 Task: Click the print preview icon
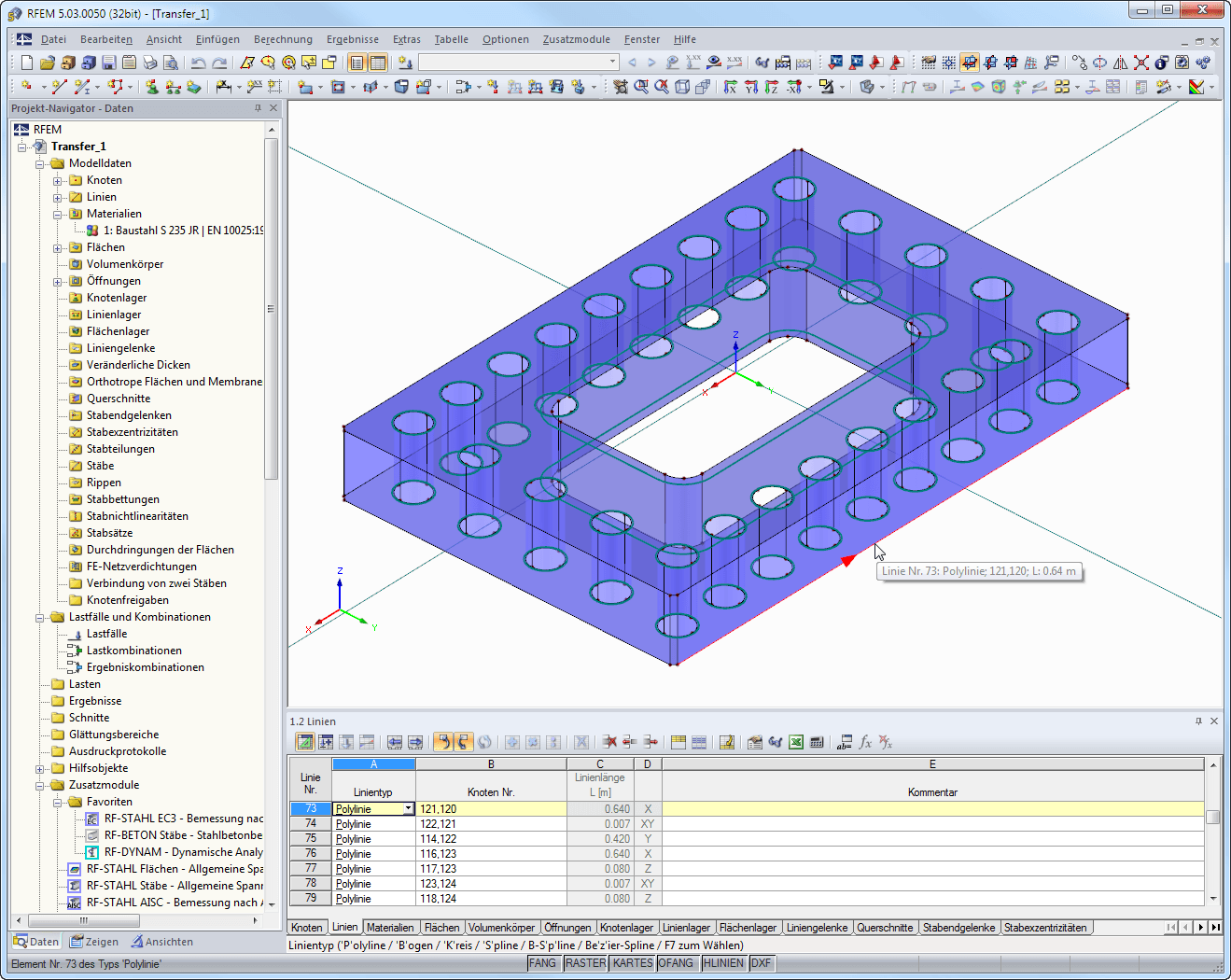coord(171,63)
